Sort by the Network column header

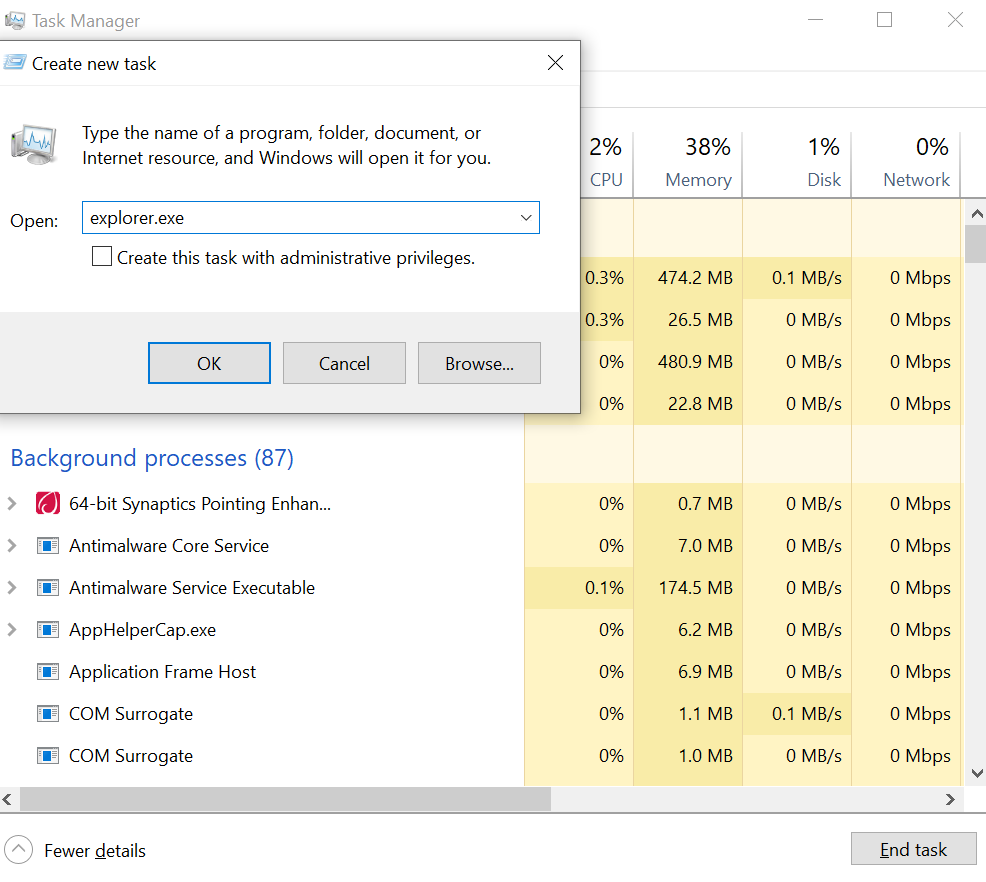(906, 163)
